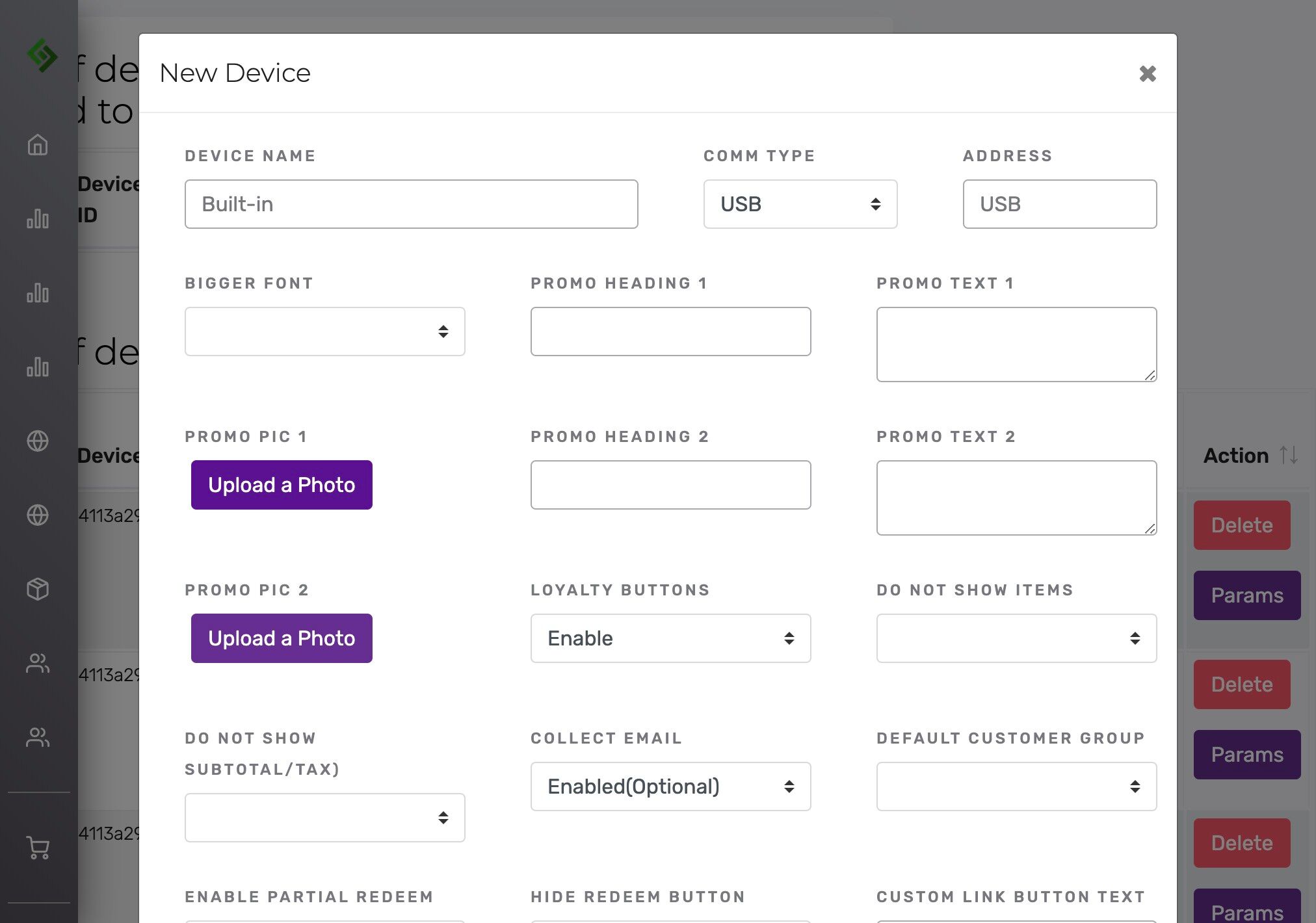Expand the Default Customer Group dropdown

(1017, 786)
